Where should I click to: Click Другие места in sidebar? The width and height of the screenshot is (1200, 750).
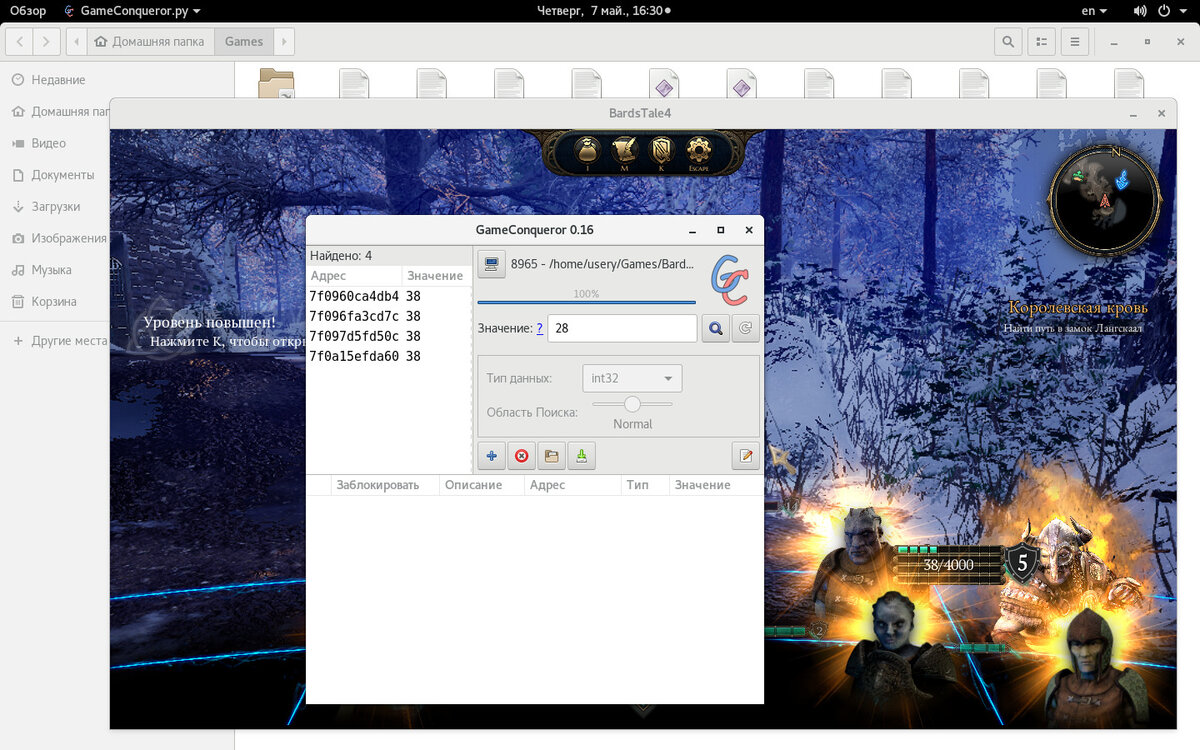click(68, 341)
